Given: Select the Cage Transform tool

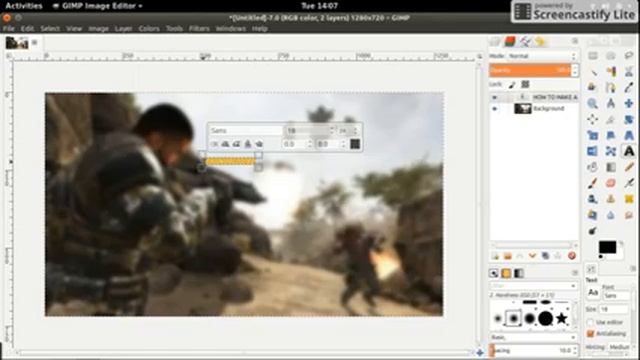Looking at the screenshot, I should (611, 151).
